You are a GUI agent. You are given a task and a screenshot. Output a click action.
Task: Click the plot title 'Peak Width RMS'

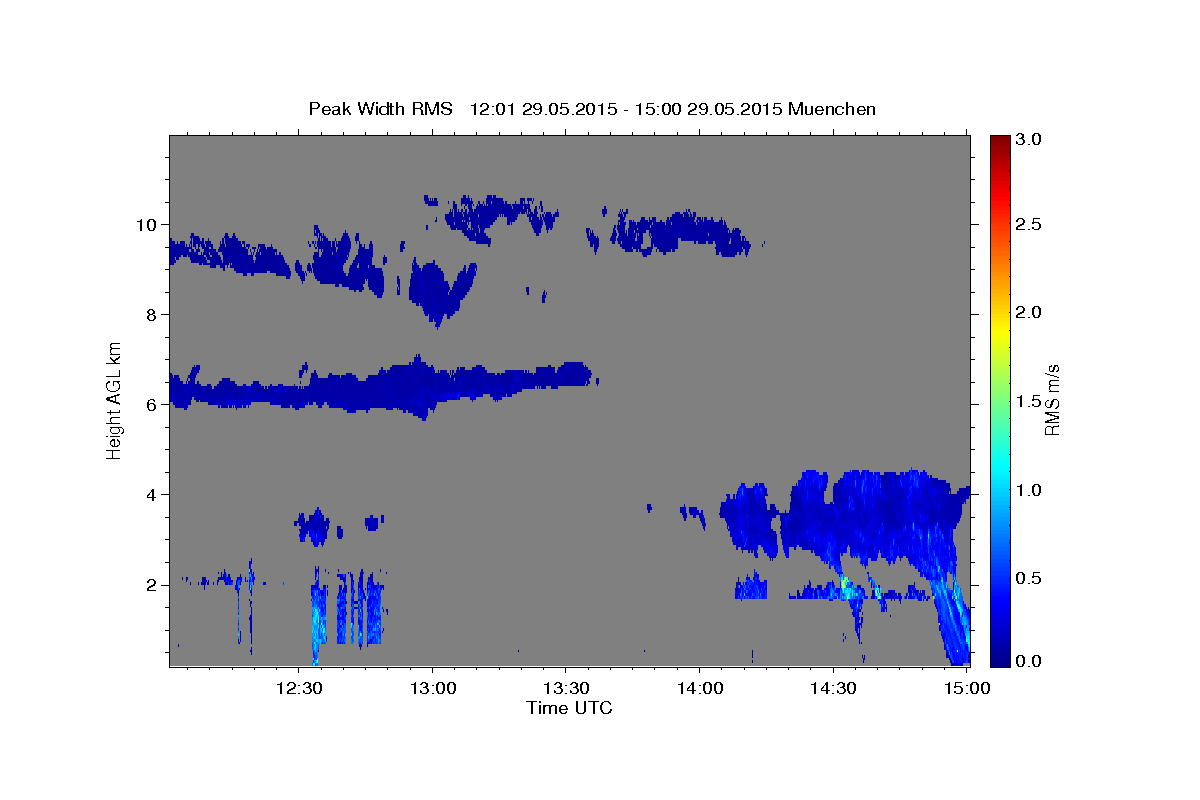(380, 108)
